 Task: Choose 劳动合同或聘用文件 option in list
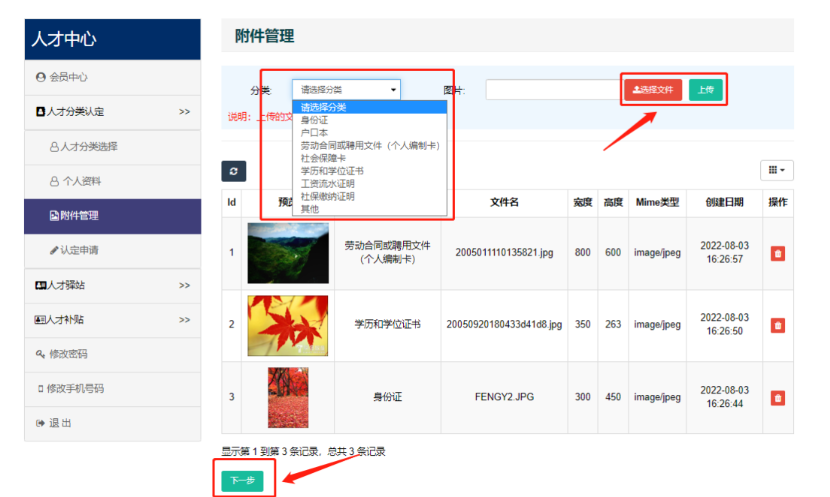pos(369,146)
